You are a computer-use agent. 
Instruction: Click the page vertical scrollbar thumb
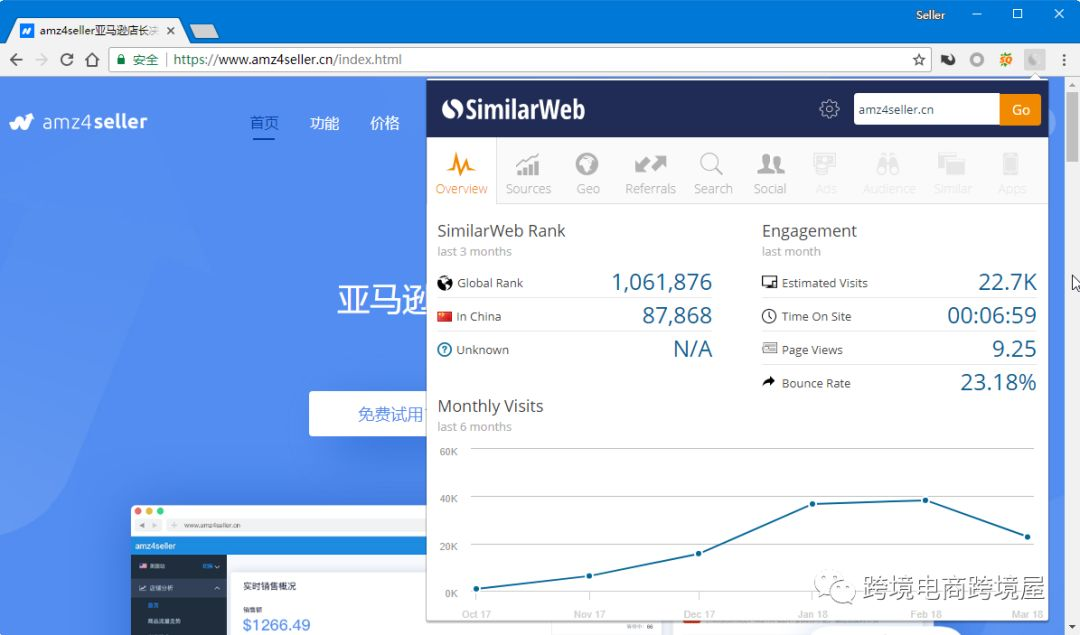1072,126
